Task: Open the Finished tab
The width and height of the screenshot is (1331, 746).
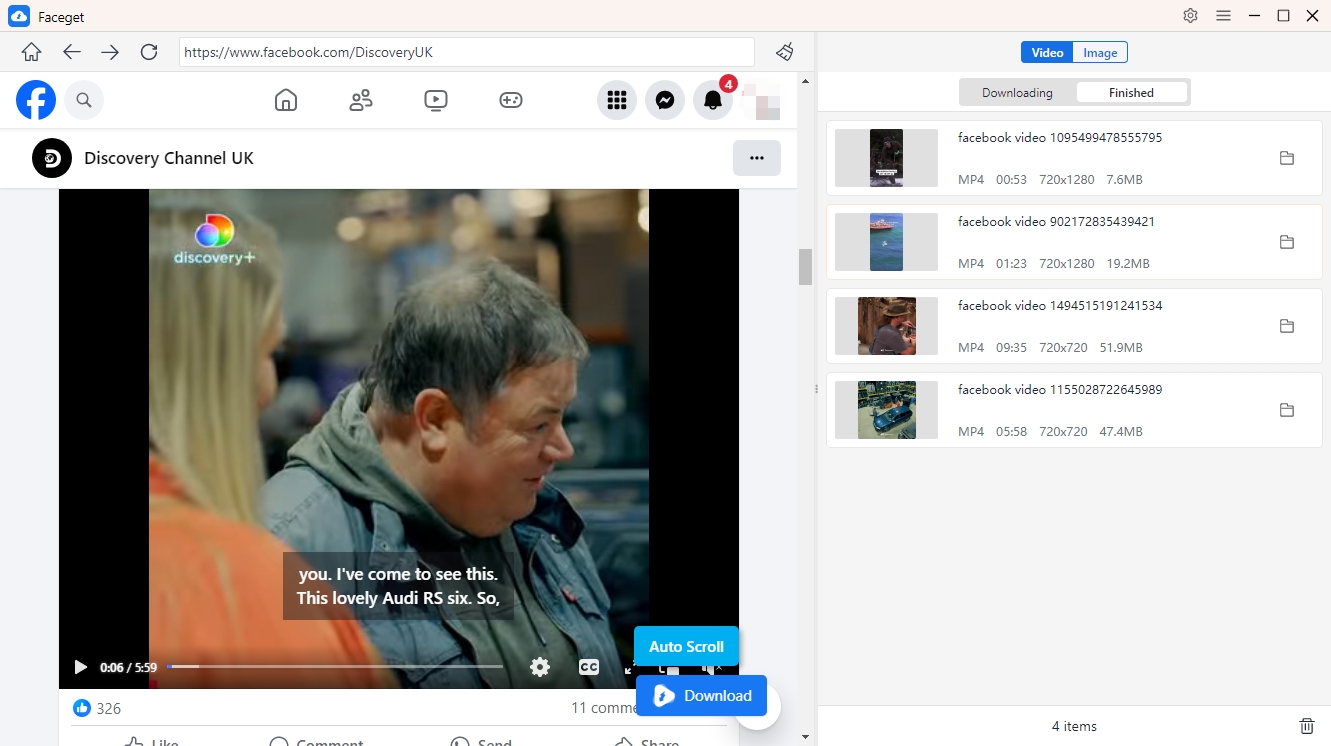Action: pos(1131,93)
